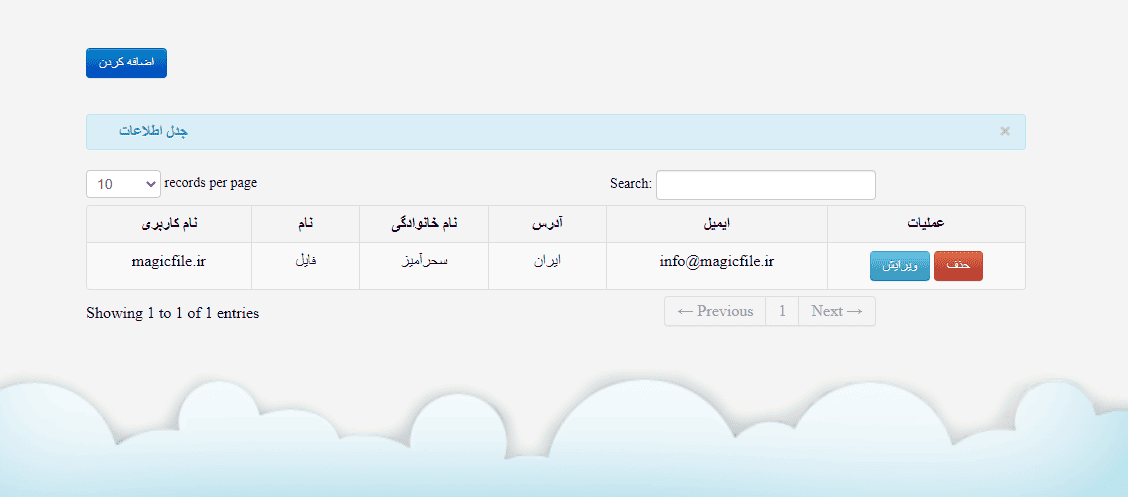Sort by the نام column header
Image resolution: width=1128 pixels, height=497 pixels.
[x=306, y=224]
